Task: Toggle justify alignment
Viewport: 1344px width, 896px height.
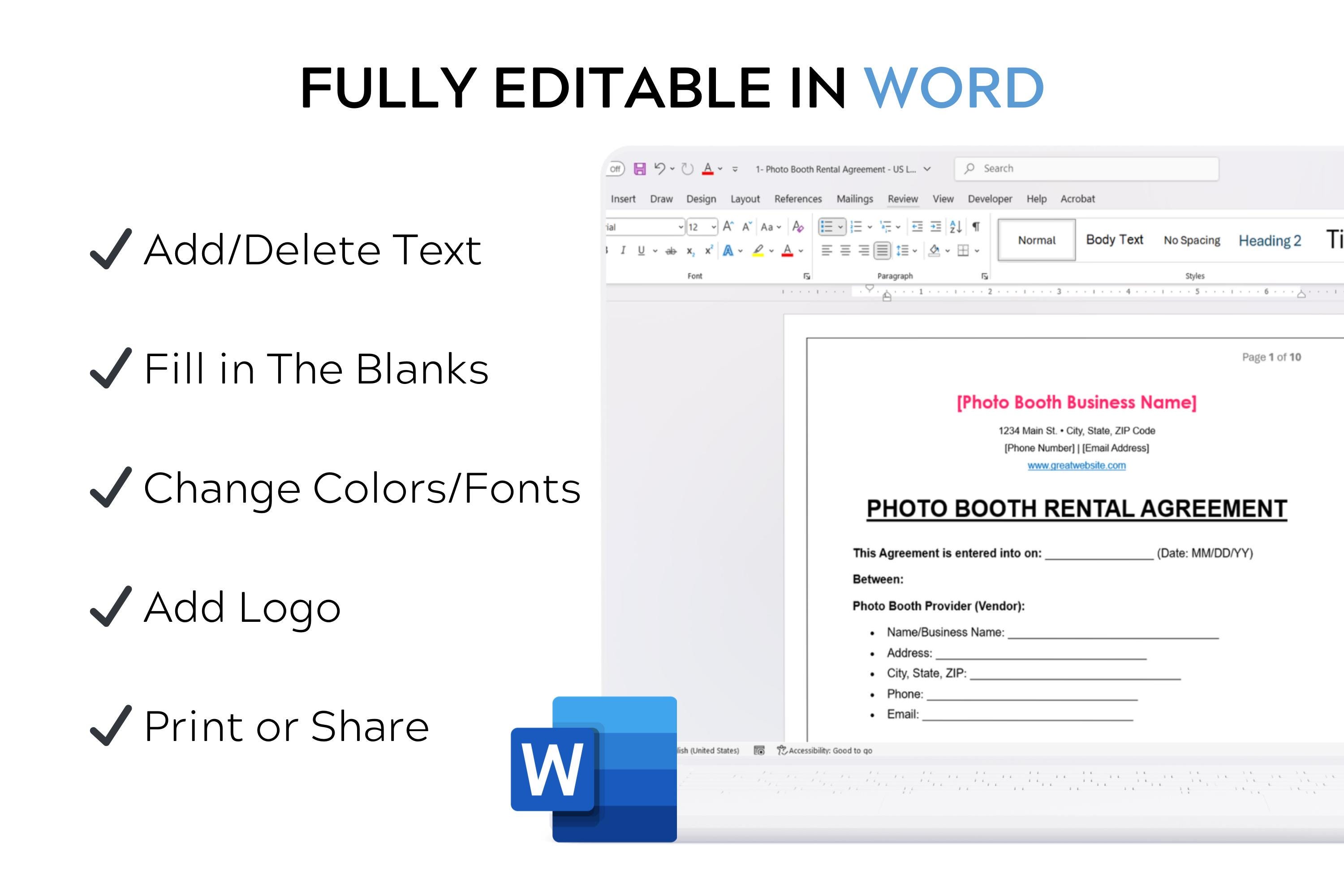Action: (882, 250)
